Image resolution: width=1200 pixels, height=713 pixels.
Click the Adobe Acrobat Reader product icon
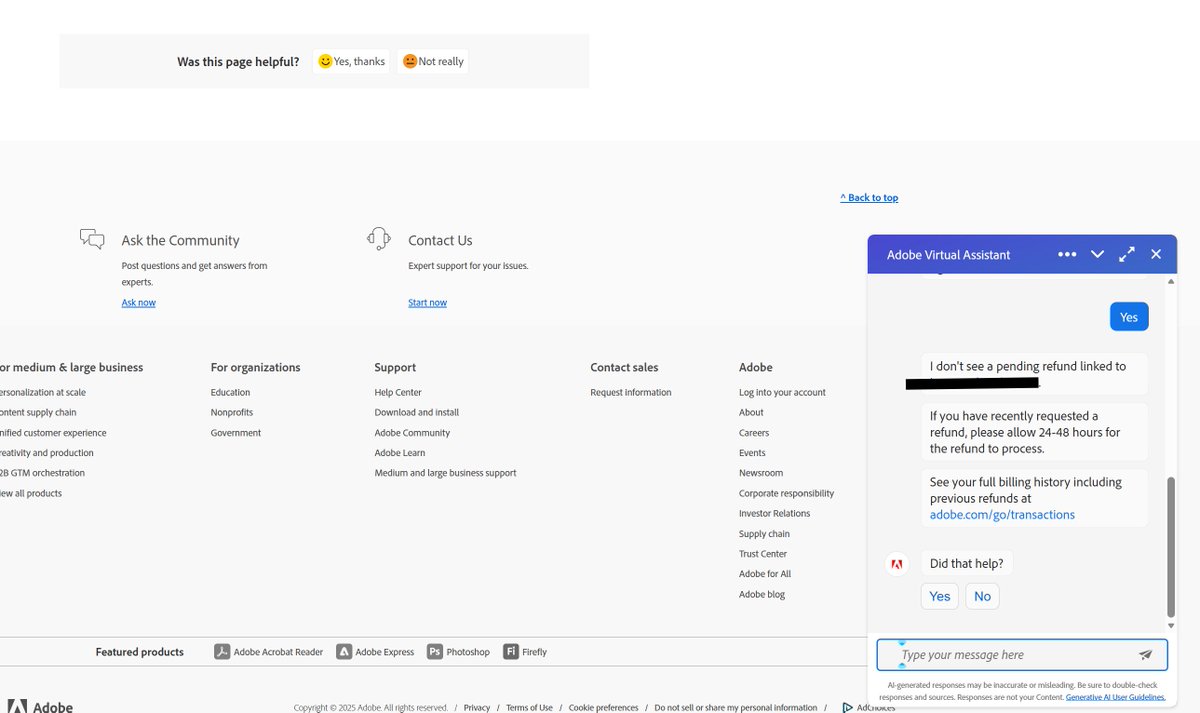click(x=222, y=652)
